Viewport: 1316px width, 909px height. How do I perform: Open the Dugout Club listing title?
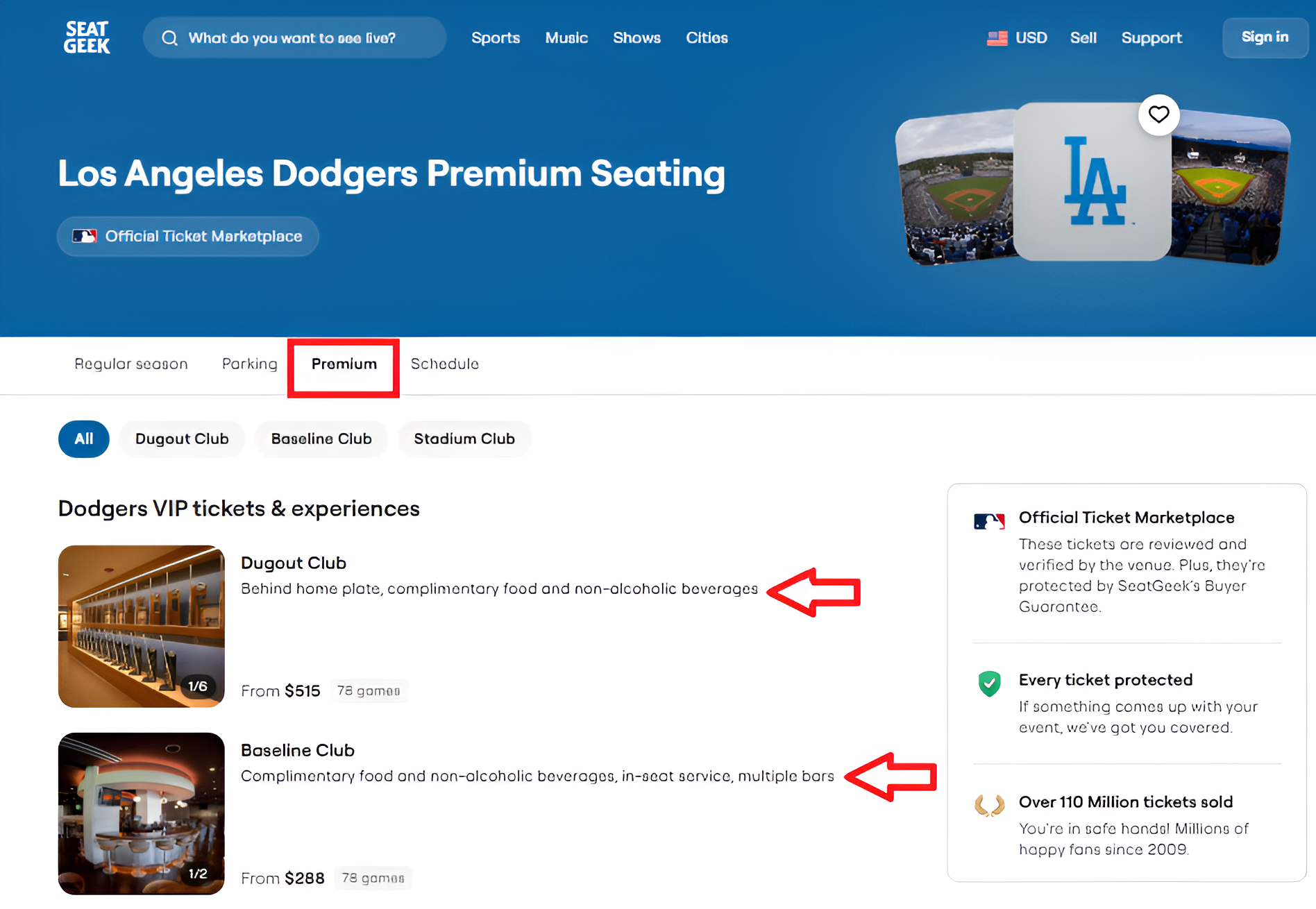(x=294, y=563)
